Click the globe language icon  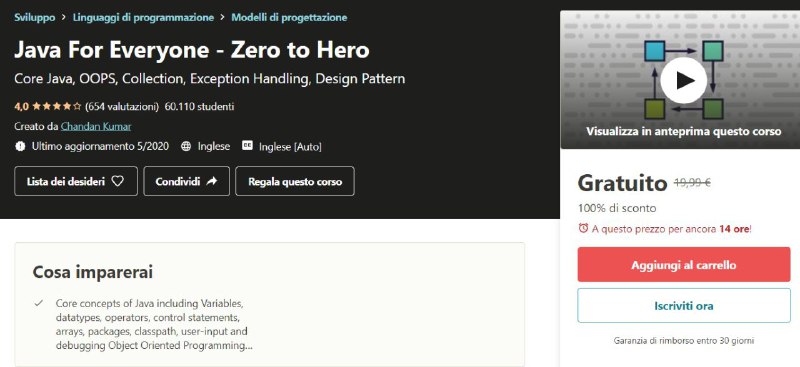(187, 146)
